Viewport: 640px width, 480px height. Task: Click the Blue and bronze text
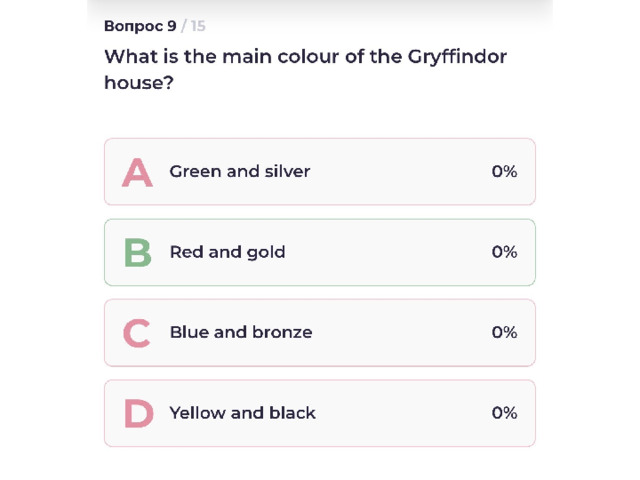point(241,332)
